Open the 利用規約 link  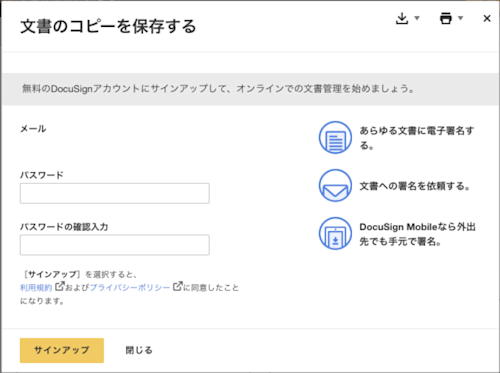coord(36,288)
